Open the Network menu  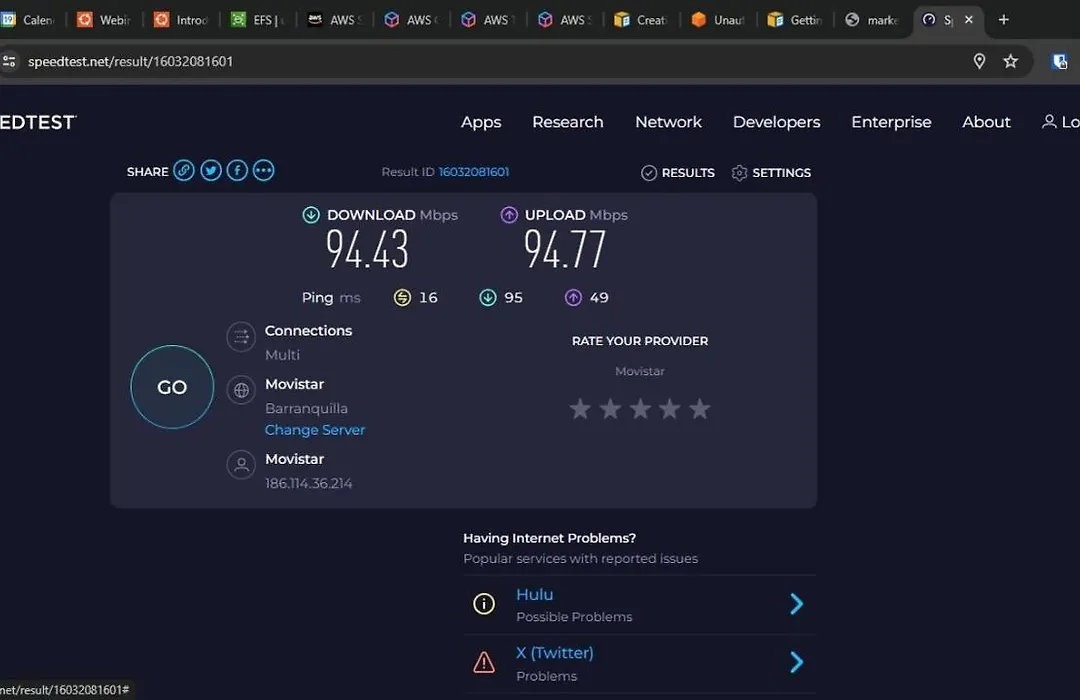click(x=668, y=122)
